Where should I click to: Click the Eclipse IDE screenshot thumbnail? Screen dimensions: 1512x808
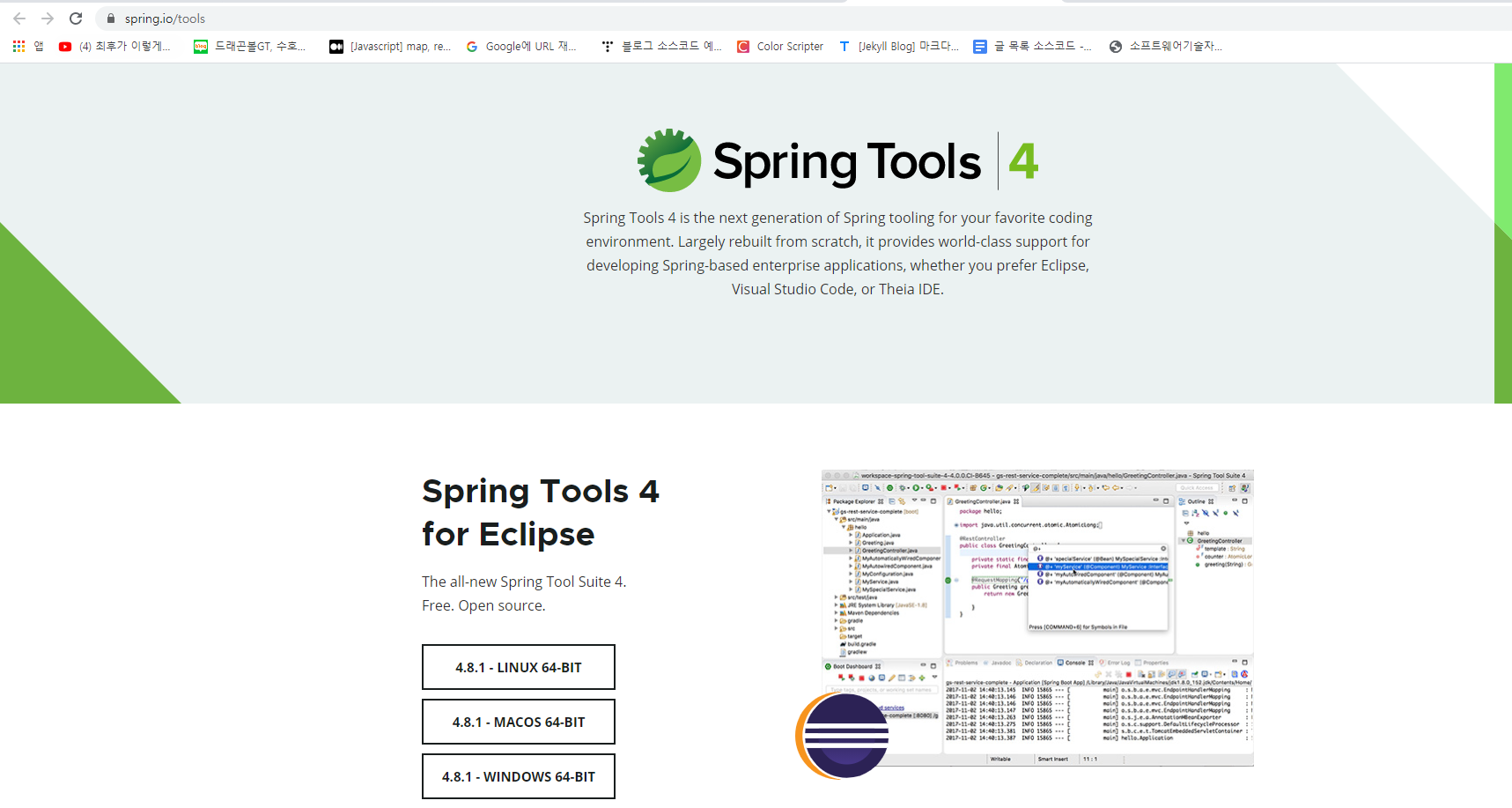[1037, 618]
